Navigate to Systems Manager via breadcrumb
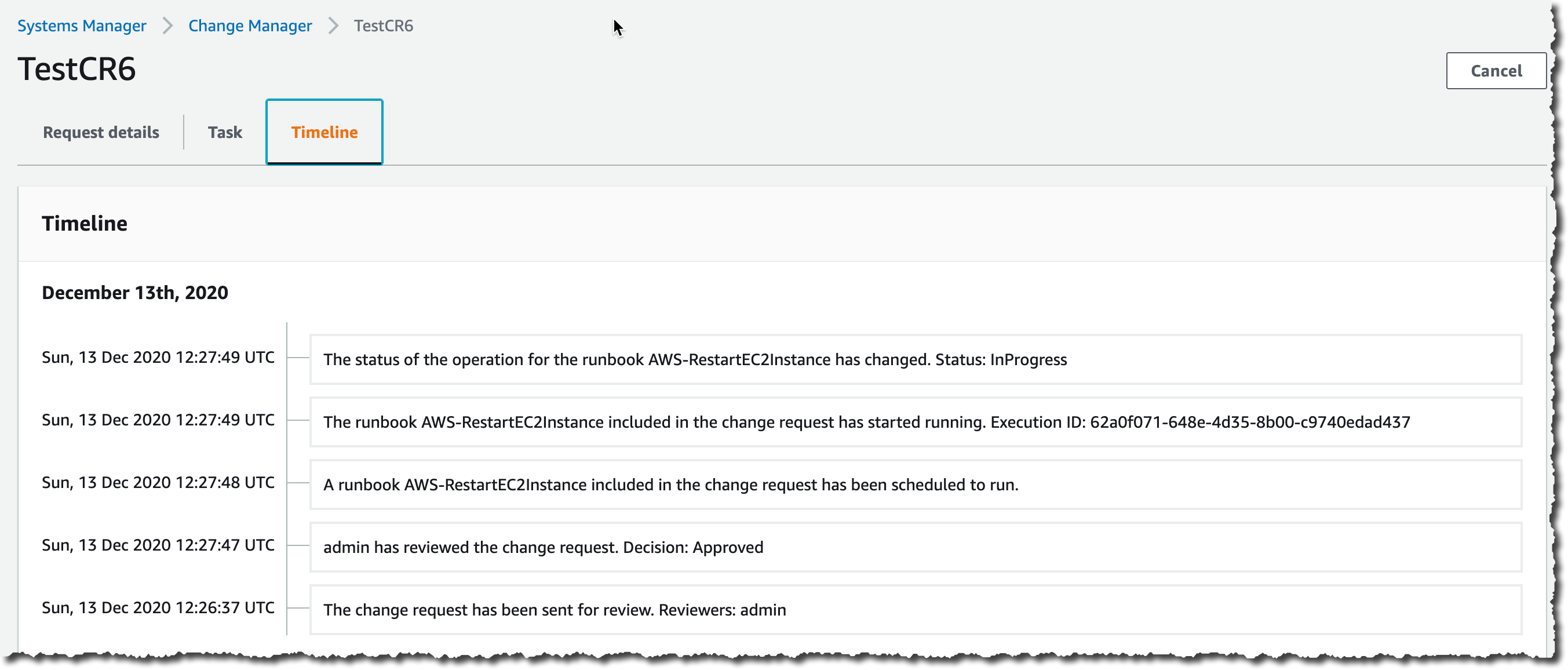1568x670 pixels. [x=82, y=26]
